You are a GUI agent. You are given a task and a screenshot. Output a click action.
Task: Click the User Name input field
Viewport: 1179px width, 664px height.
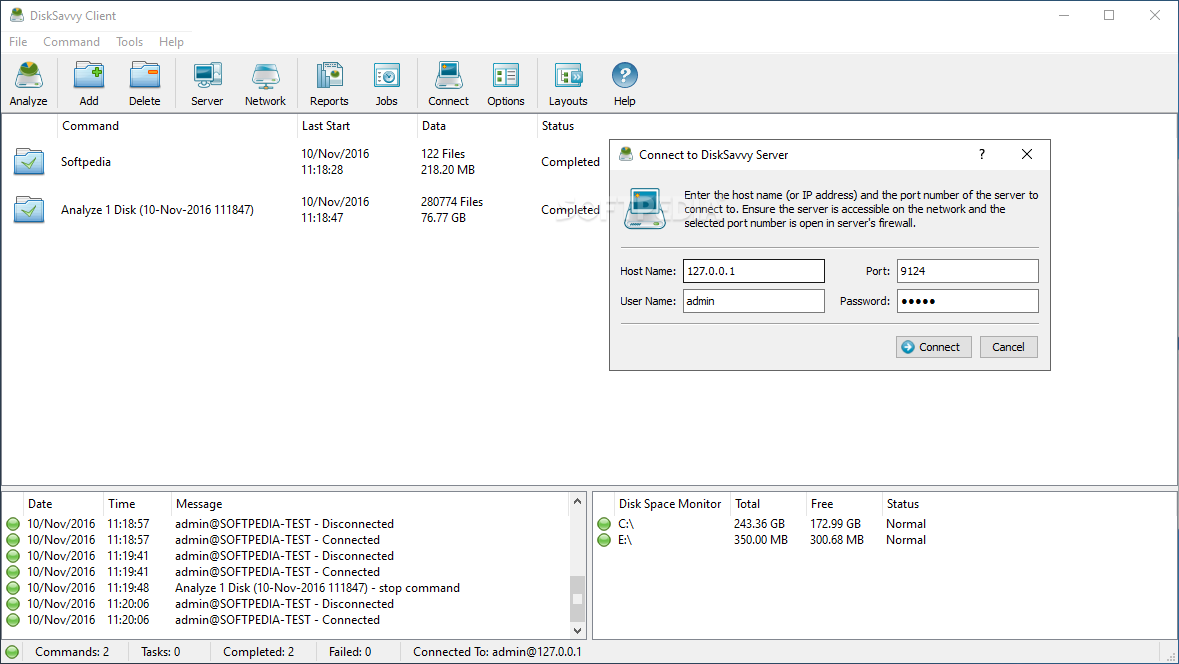click(753, 301)
